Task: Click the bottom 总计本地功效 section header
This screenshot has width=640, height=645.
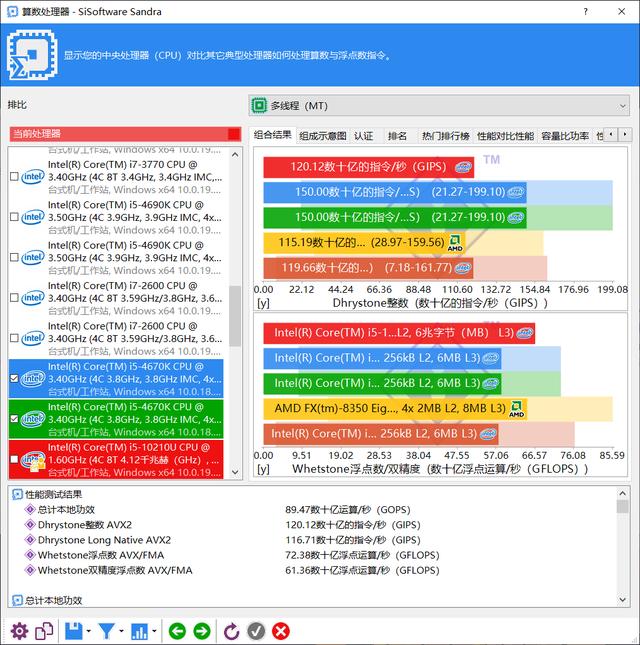Action: click(47, 600)
